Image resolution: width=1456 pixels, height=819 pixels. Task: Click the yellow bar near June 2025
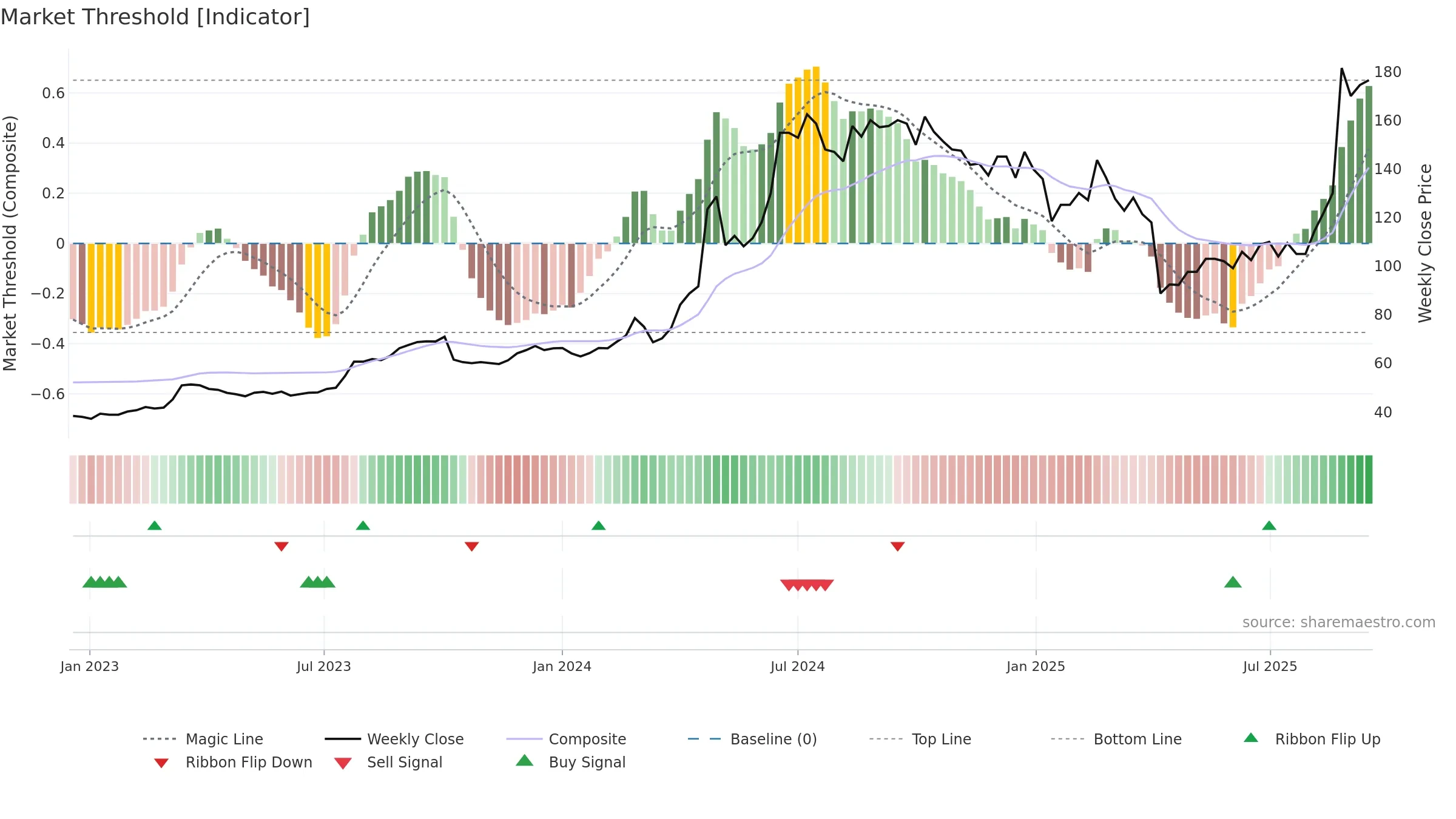1233,285
